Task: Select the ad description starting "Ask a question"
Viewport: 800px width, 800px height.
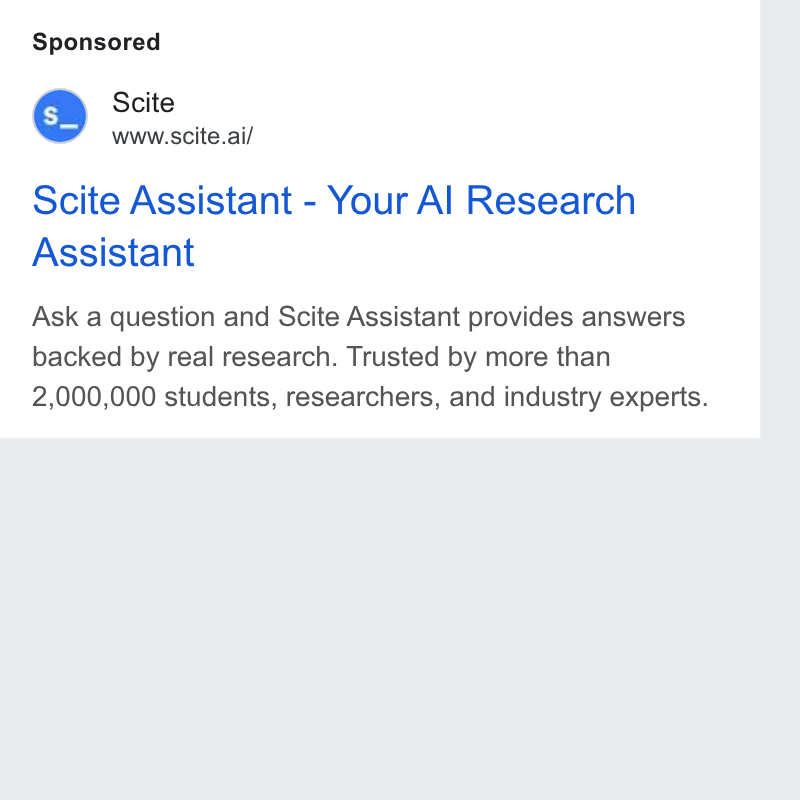Action: (x=370, y=357)
